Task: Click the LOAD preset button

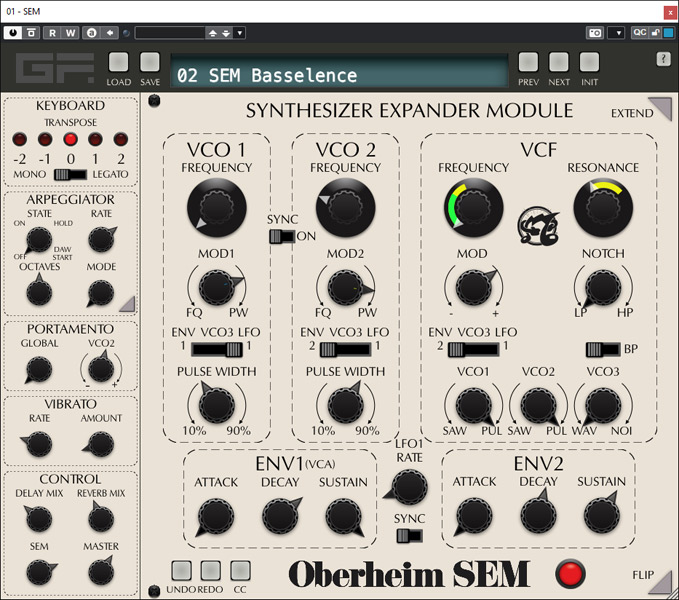Action: click(x=119, y=62)
